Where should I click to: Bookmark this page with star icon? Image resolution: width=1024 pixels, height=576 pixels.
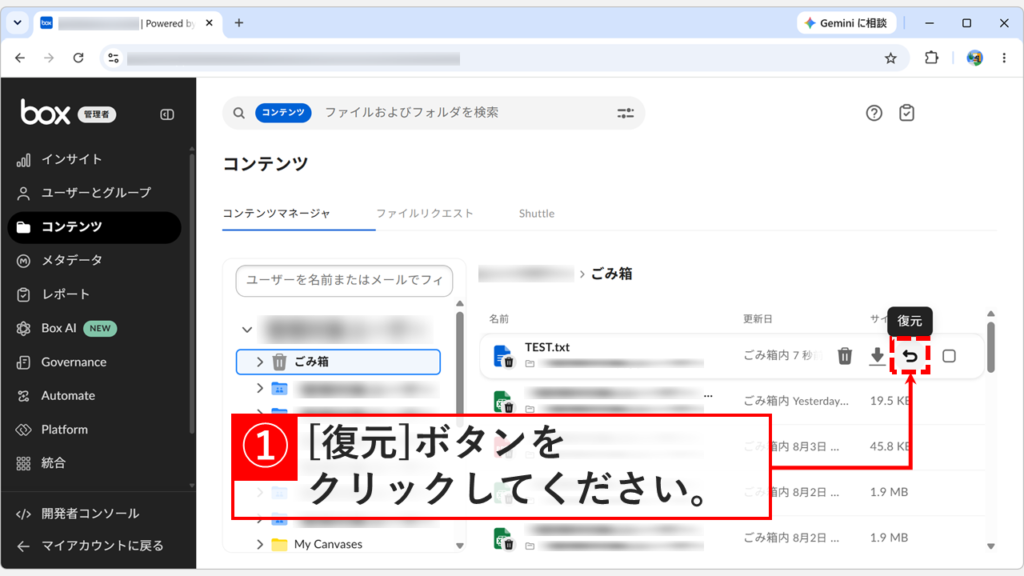(x=891, y=58)
